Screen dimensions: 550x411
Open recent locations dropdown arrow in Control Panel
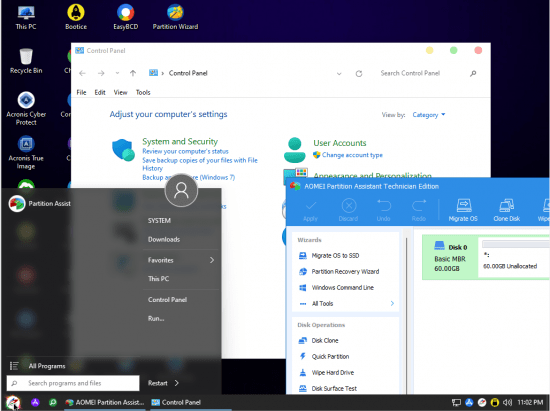pos(118,73)
